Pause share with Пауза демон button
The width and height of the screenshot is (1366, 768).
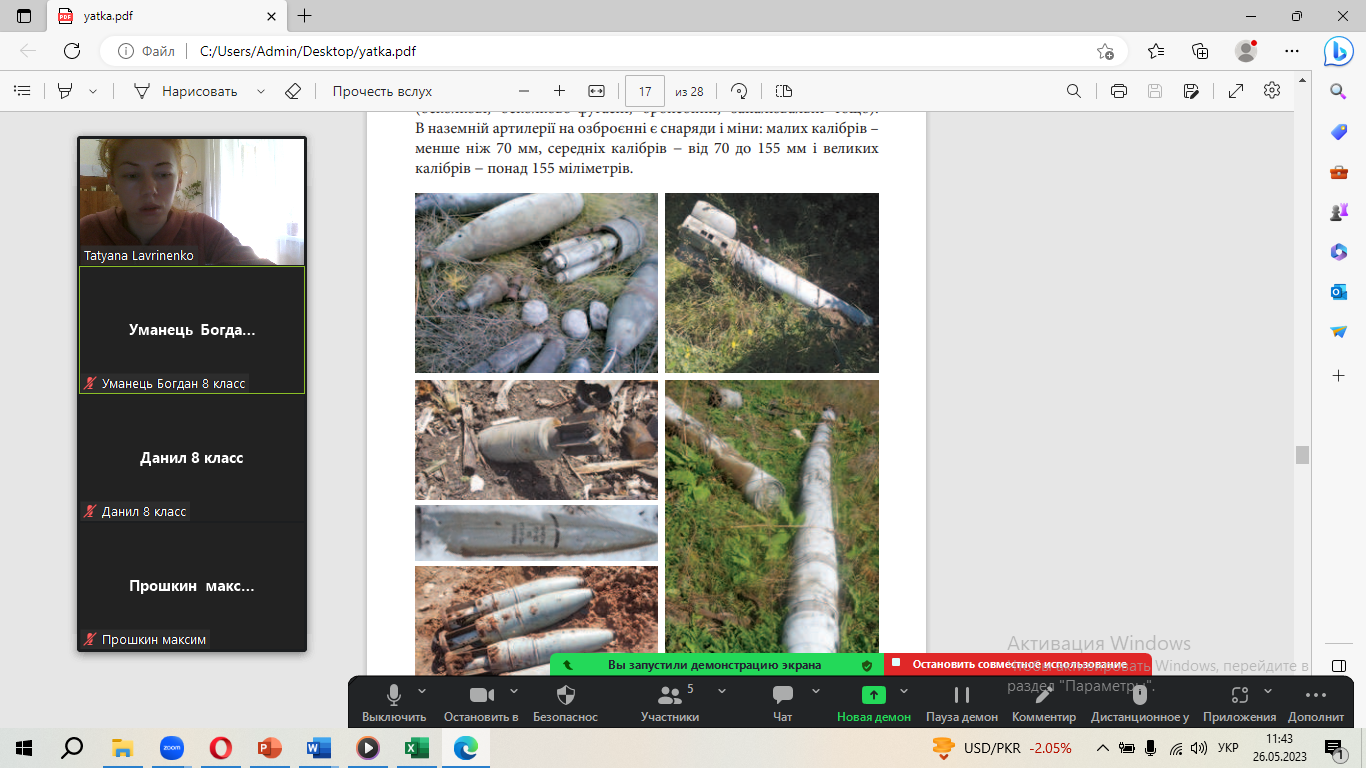(x=962, y=703)
